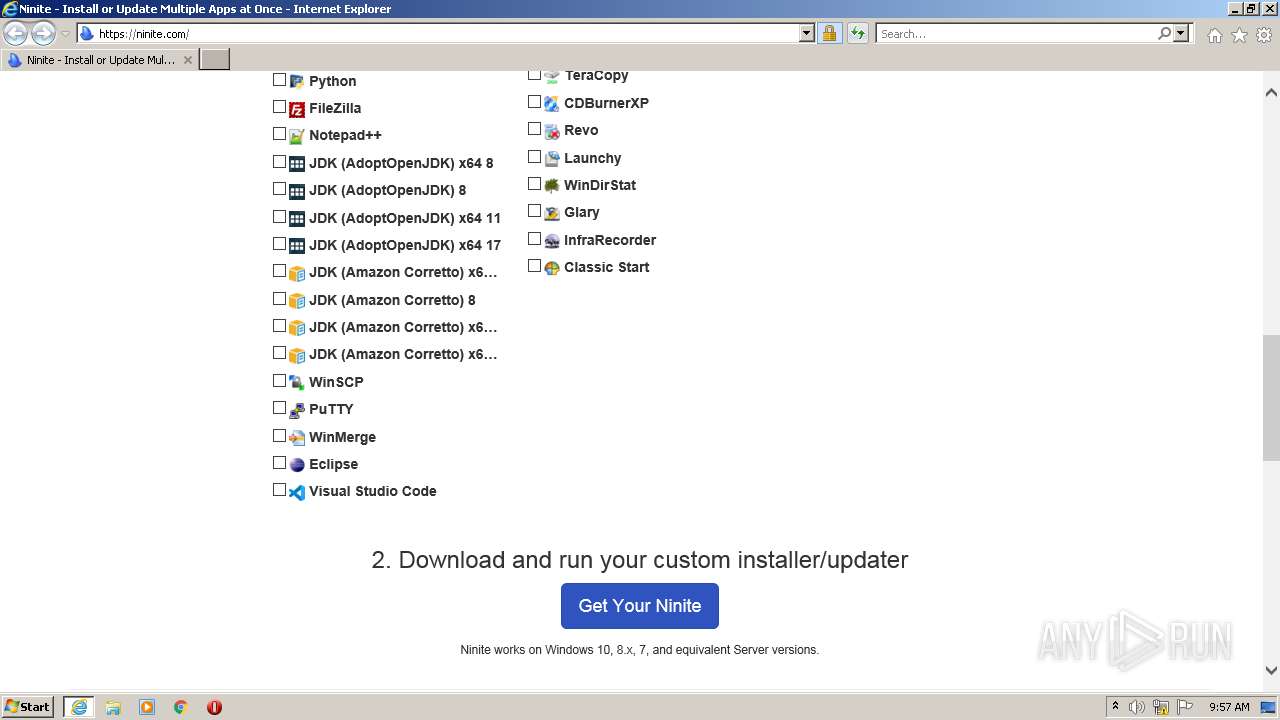The height and width of the screenshot is (720, 1280).
Task: Click the WinSCP app icon
Action: [296, 383]
